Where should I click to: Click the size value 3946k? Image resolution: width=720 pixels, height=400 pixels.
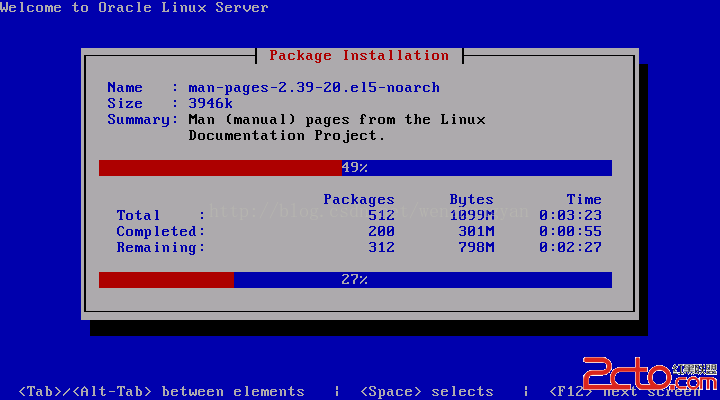coord(210,103)
